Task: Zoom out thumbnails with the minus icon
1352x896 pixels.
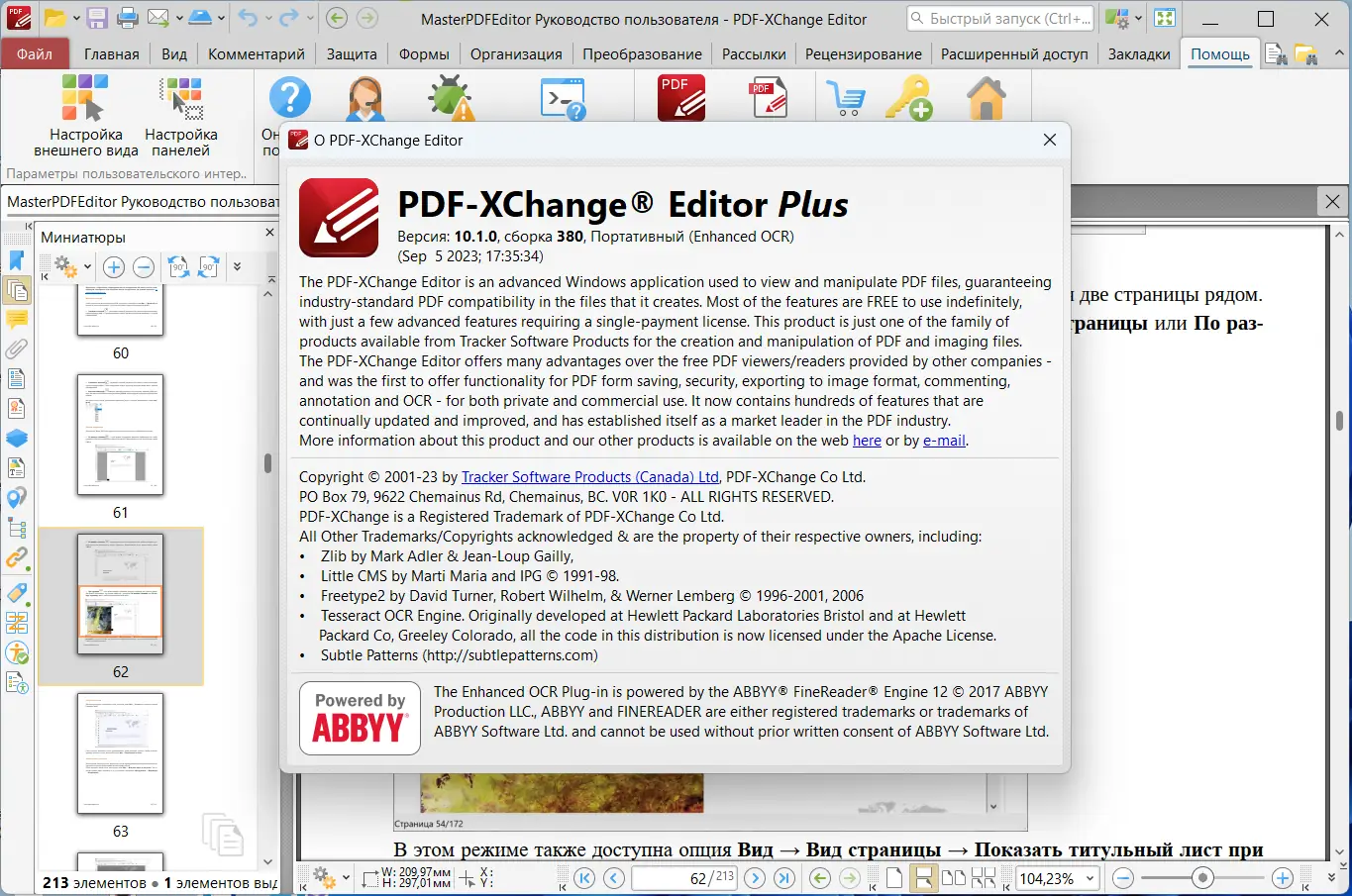Action: 143,266
